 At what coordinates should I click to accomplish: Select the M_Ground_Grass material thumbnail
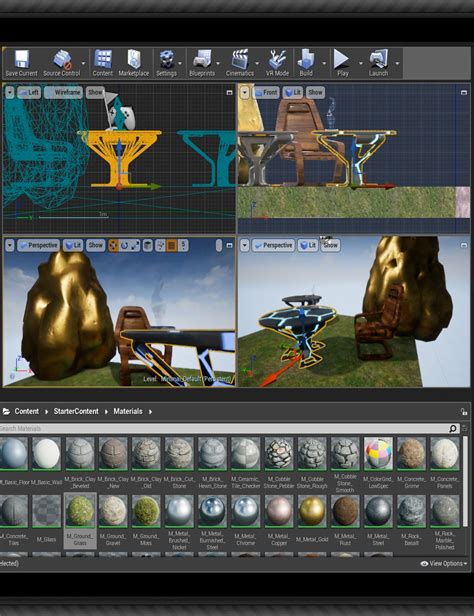[80, 511]
